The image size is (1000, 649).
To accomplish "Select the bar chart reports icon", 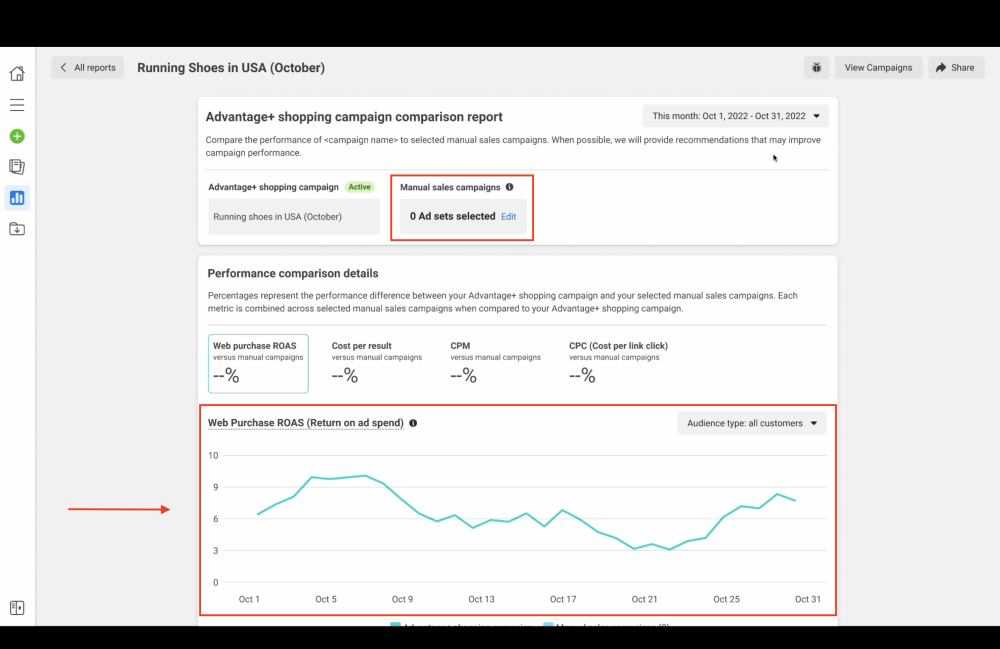I will [x=17, y=198].
